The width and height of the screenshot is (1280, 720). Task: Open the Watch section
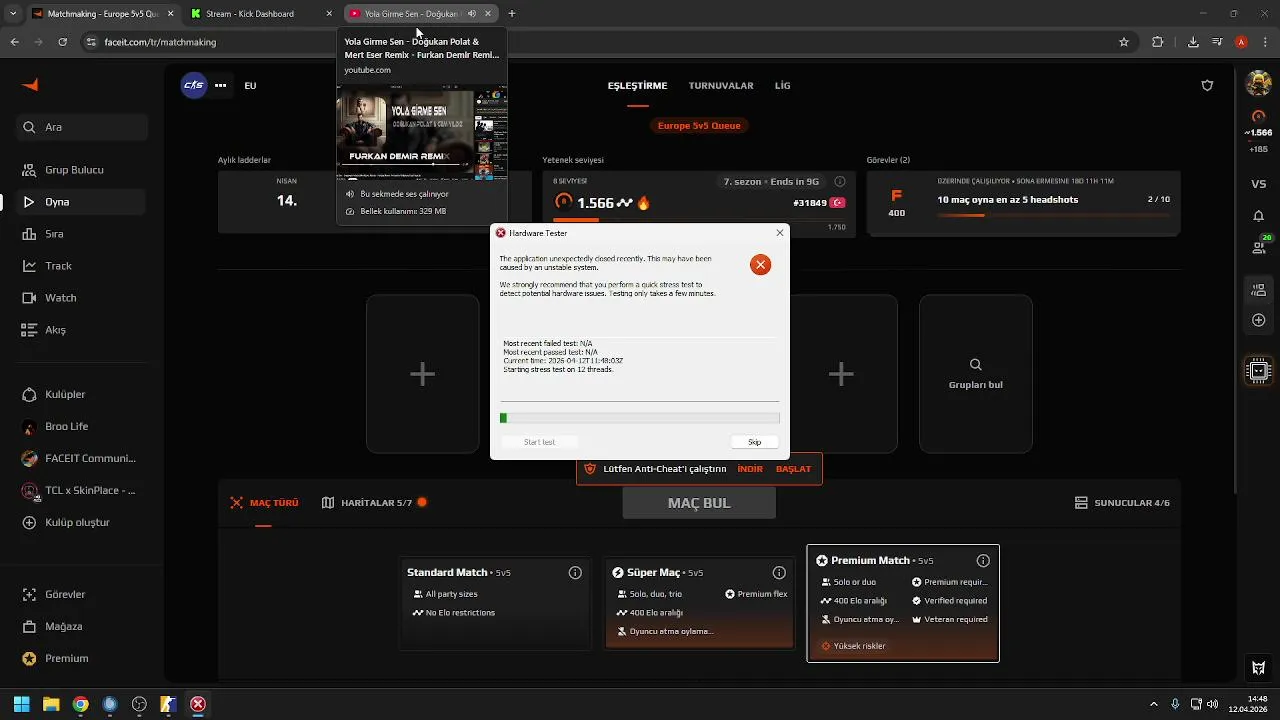coord(82,298)
